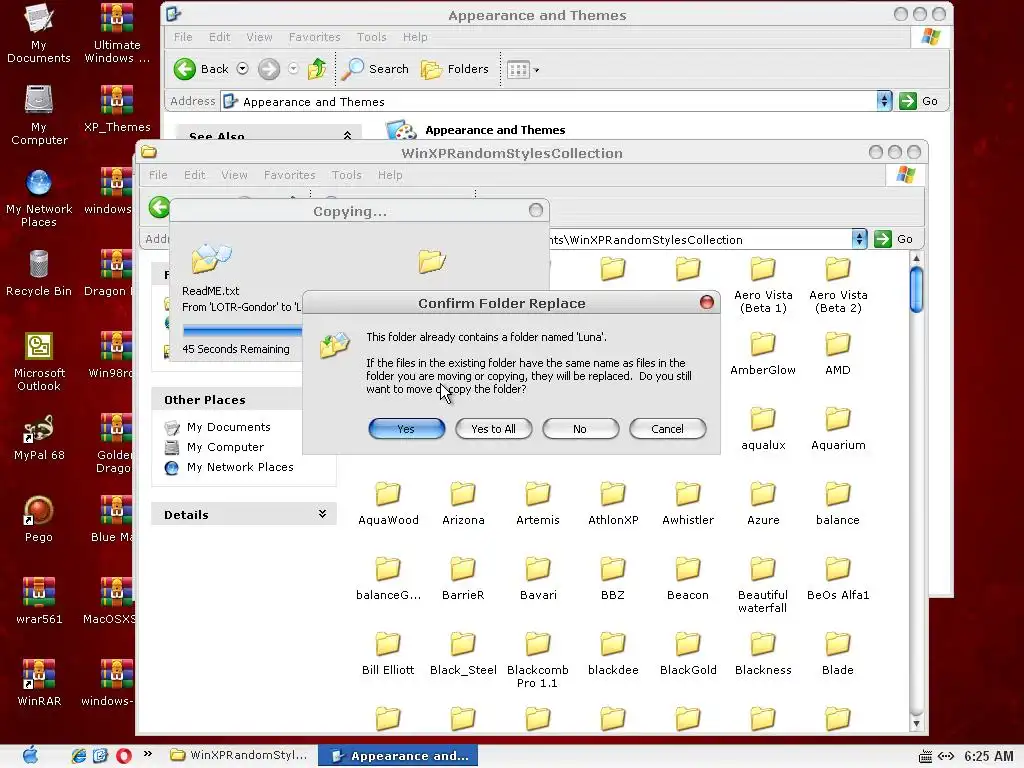Click Go button in WinXPRandomStylesCollection window
The height and width of the screenshot is (768, 1024).
pos(895,239)
